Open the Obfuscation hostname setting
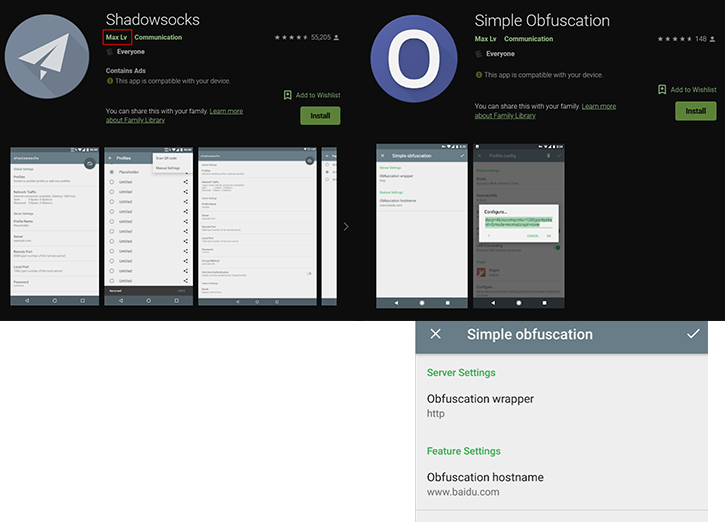Viewport: 725px width, 522px height. click(485, 483)
